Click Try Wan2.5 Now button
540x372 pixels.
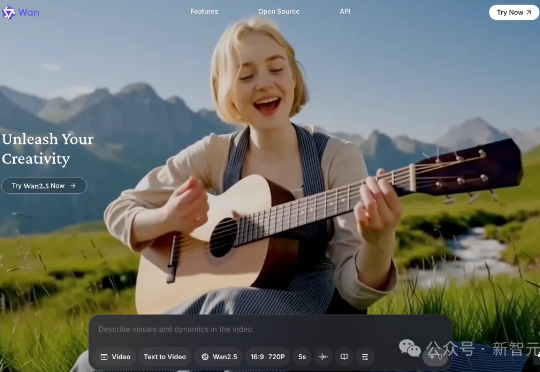coord(44,186)
